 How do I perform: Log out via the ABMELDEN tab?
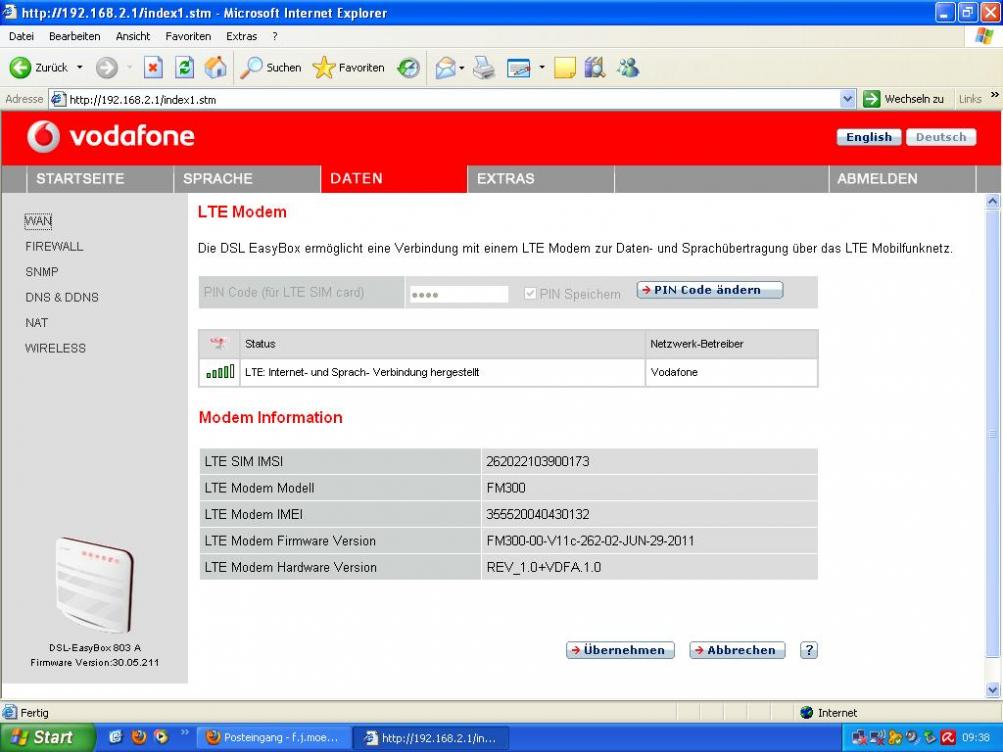coord(902,179)
